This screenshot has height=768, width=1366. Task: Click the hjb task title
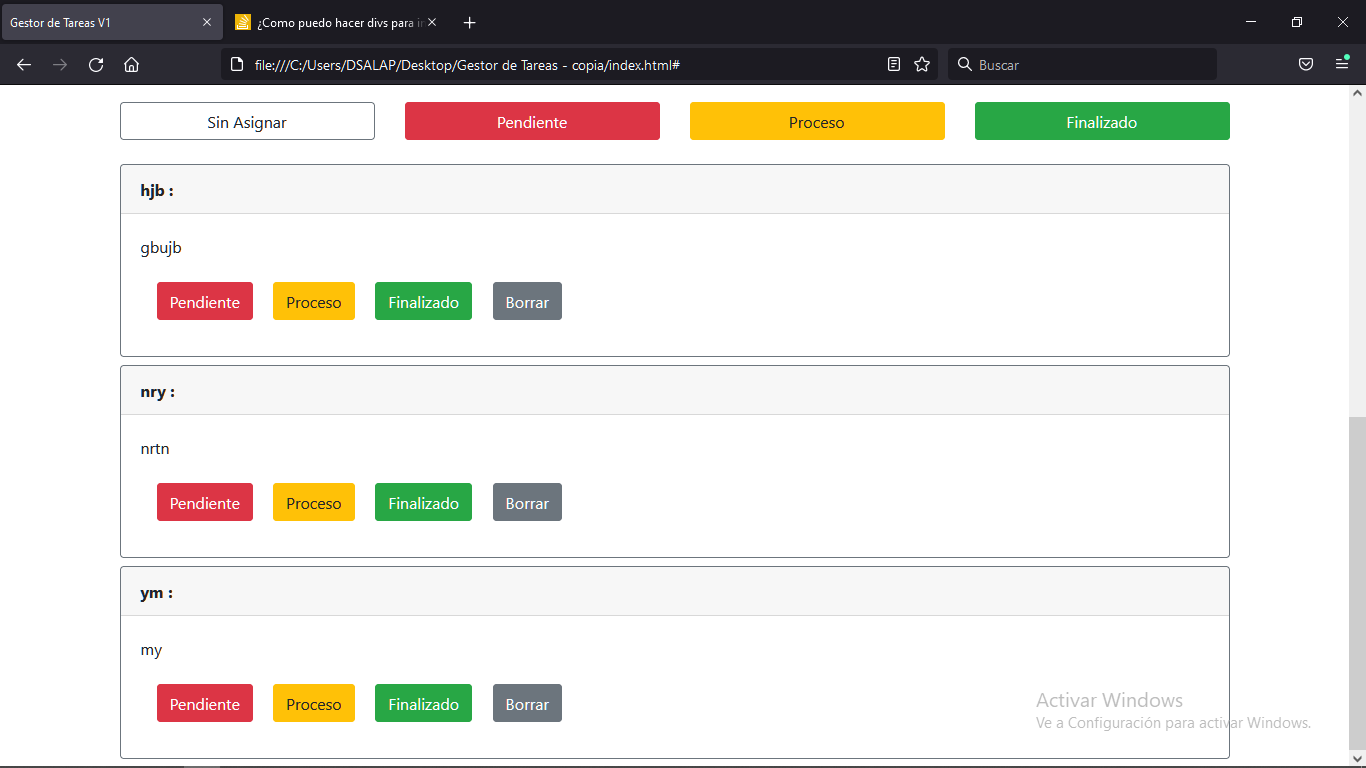157,191
